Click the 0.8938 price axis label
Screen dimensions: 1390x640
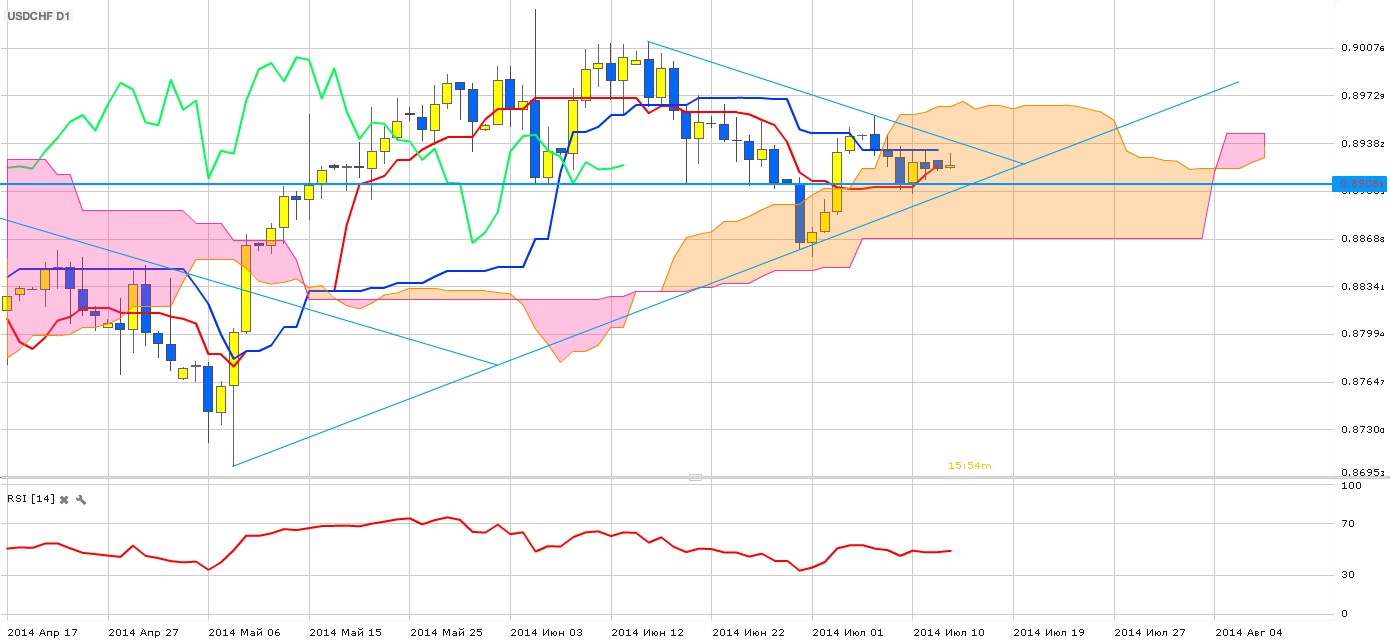(x=1363, y=144)
